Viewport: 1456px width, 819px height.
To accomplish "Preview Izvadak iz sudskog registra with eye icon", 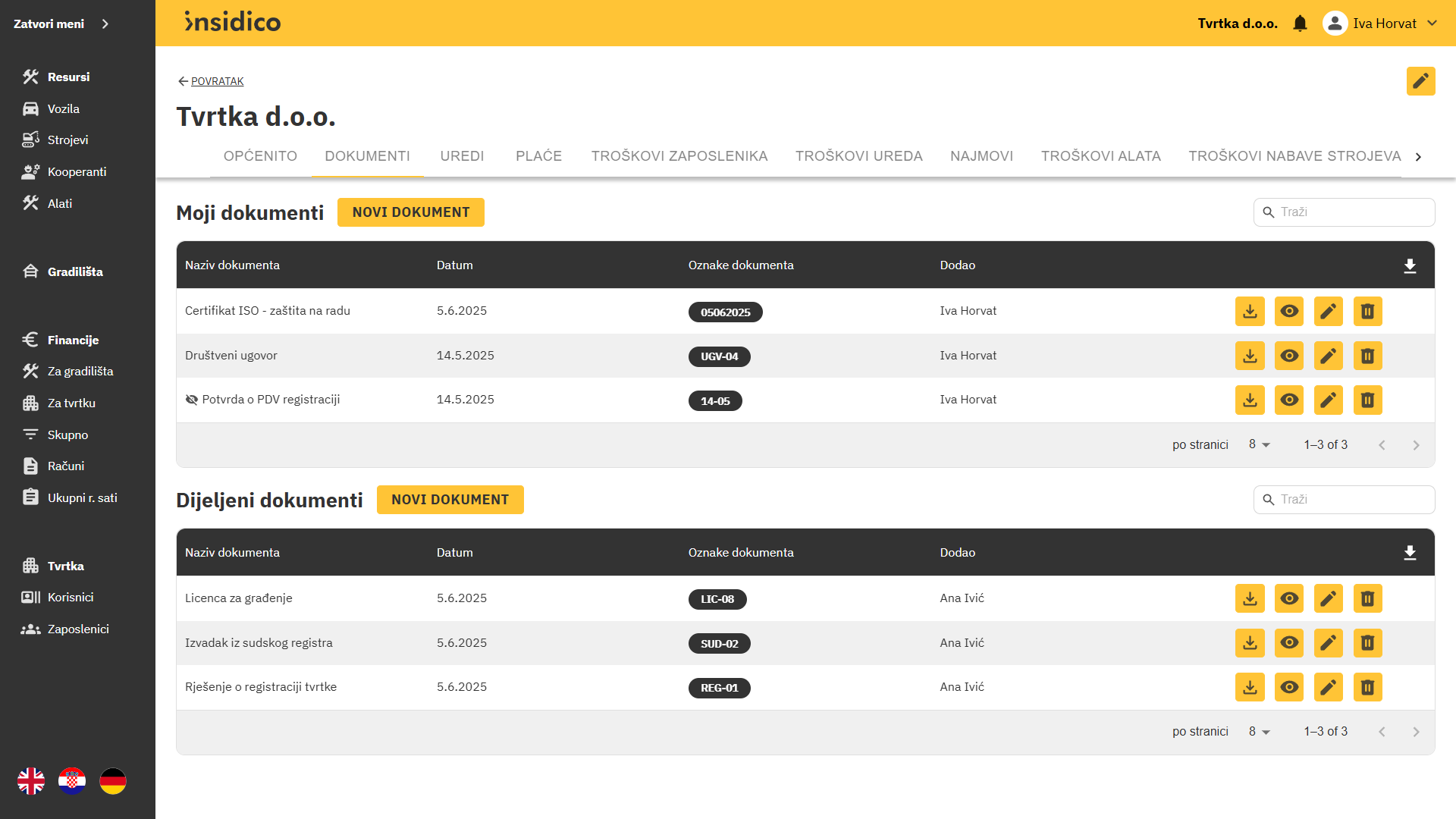I will 1289,643.
